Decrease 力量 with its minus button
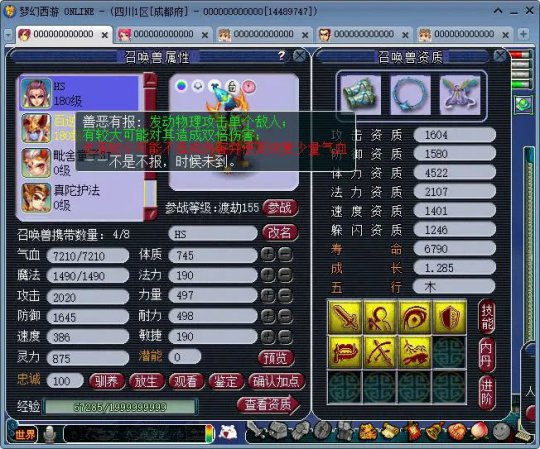This screenshot has height=449, width=540. click(285, 295)
